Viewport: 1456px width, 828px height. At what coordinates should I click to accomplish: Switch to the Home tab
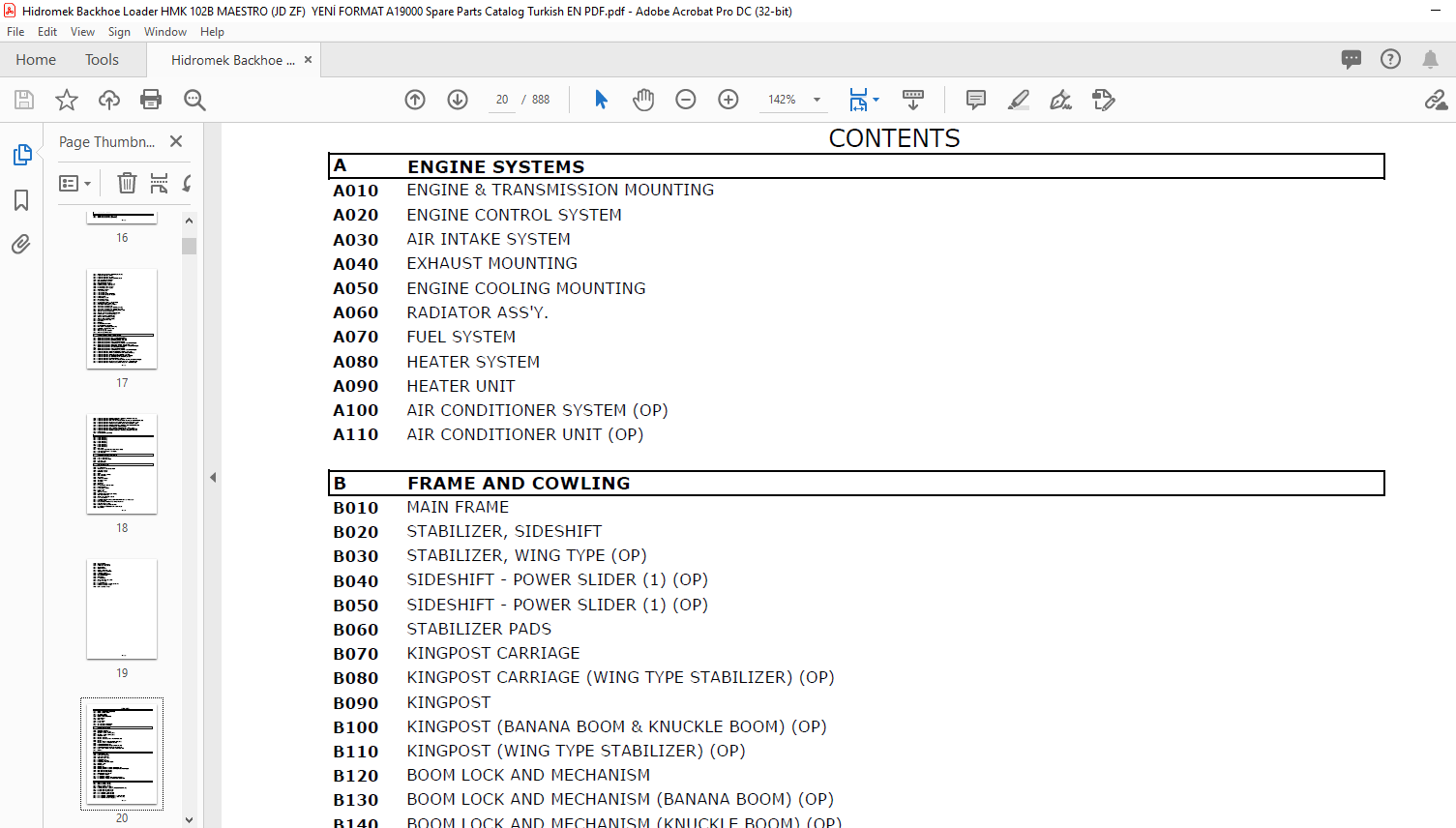pos(36,60)
